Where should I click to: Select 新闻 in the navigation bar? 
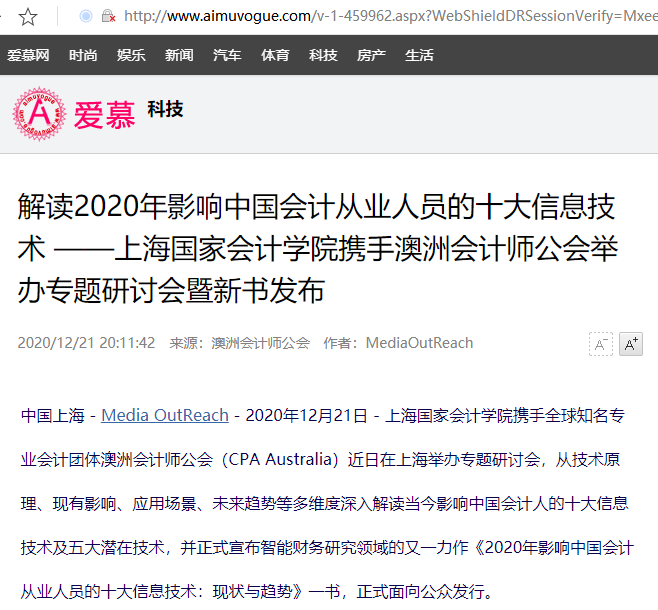(179, 55)
